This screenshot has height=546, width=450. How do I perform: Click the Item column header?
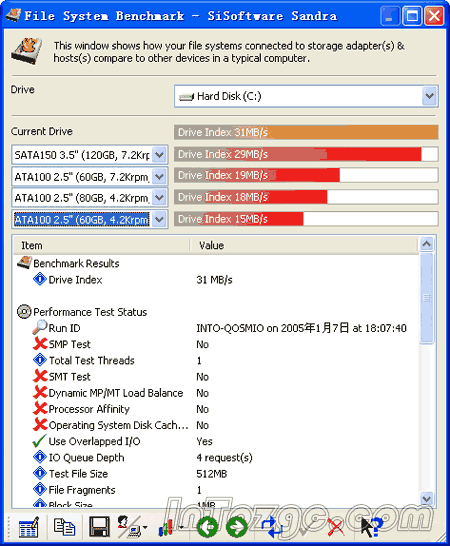(102, 245)
